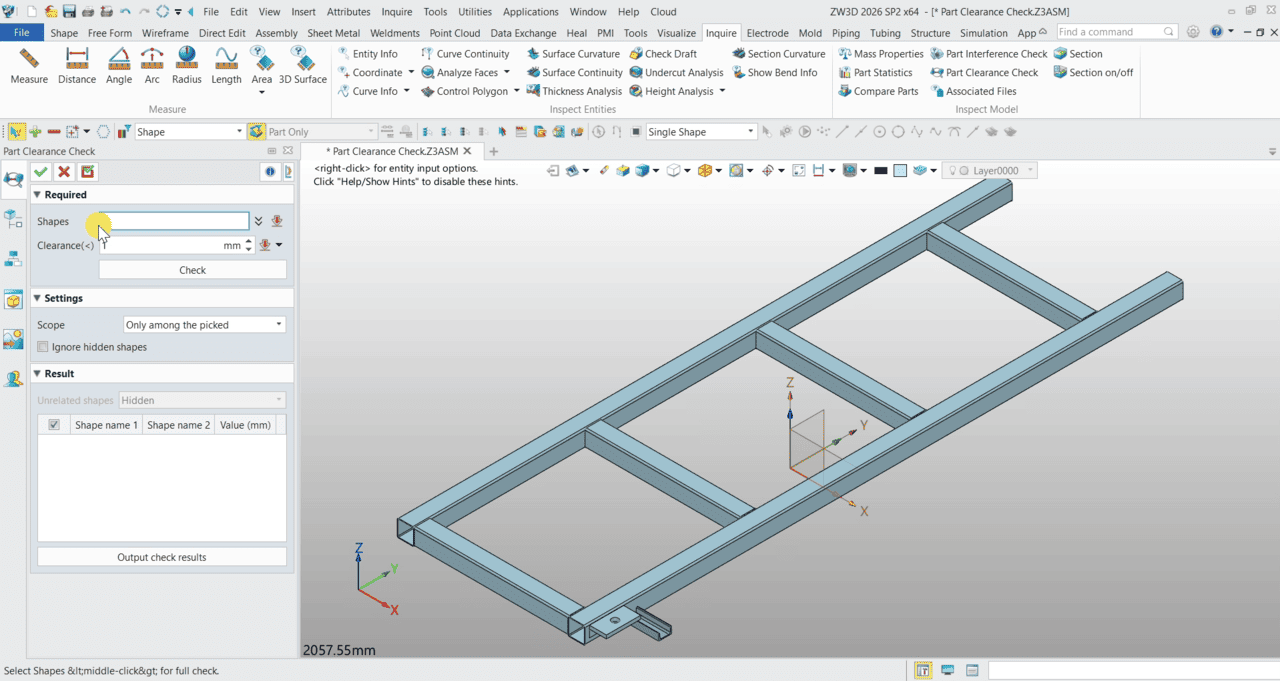Open Thickness Analysis tool

[x=573, y=92]
